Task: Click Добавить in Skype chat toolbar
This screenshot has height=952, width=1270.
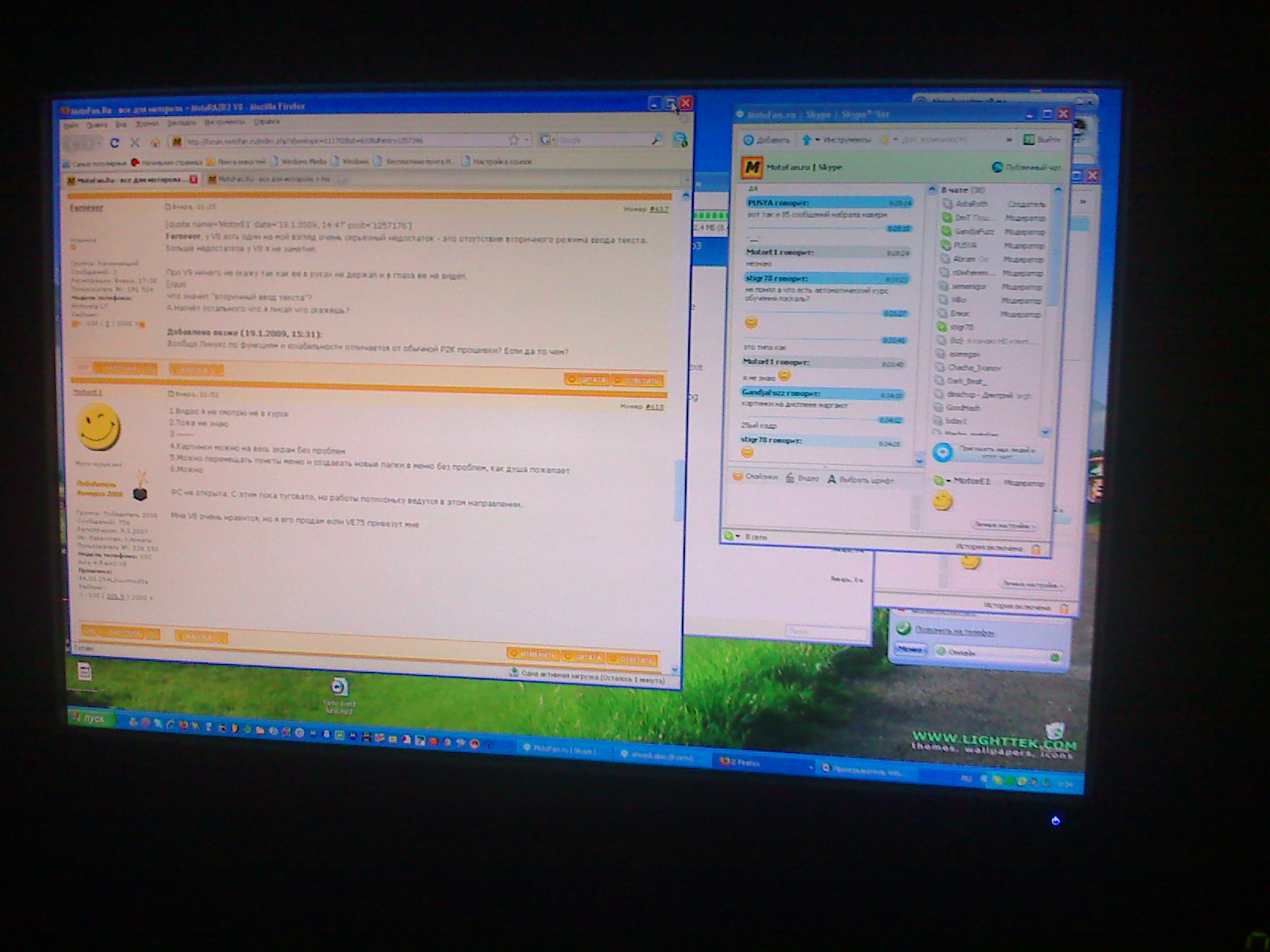Action: point(767,140)
